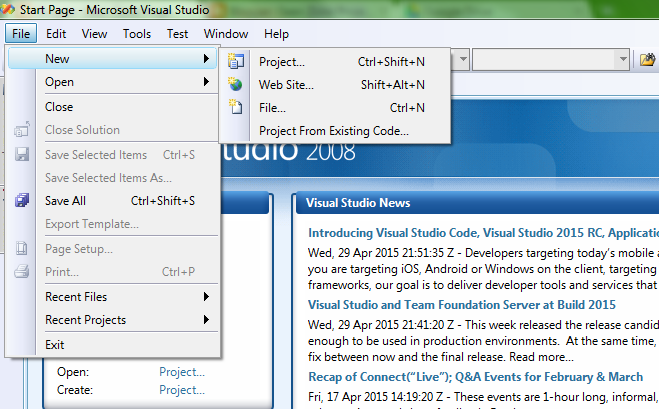Choose Web Site... from the New submenu
The image size is (659, 409).
coord(335,85)
